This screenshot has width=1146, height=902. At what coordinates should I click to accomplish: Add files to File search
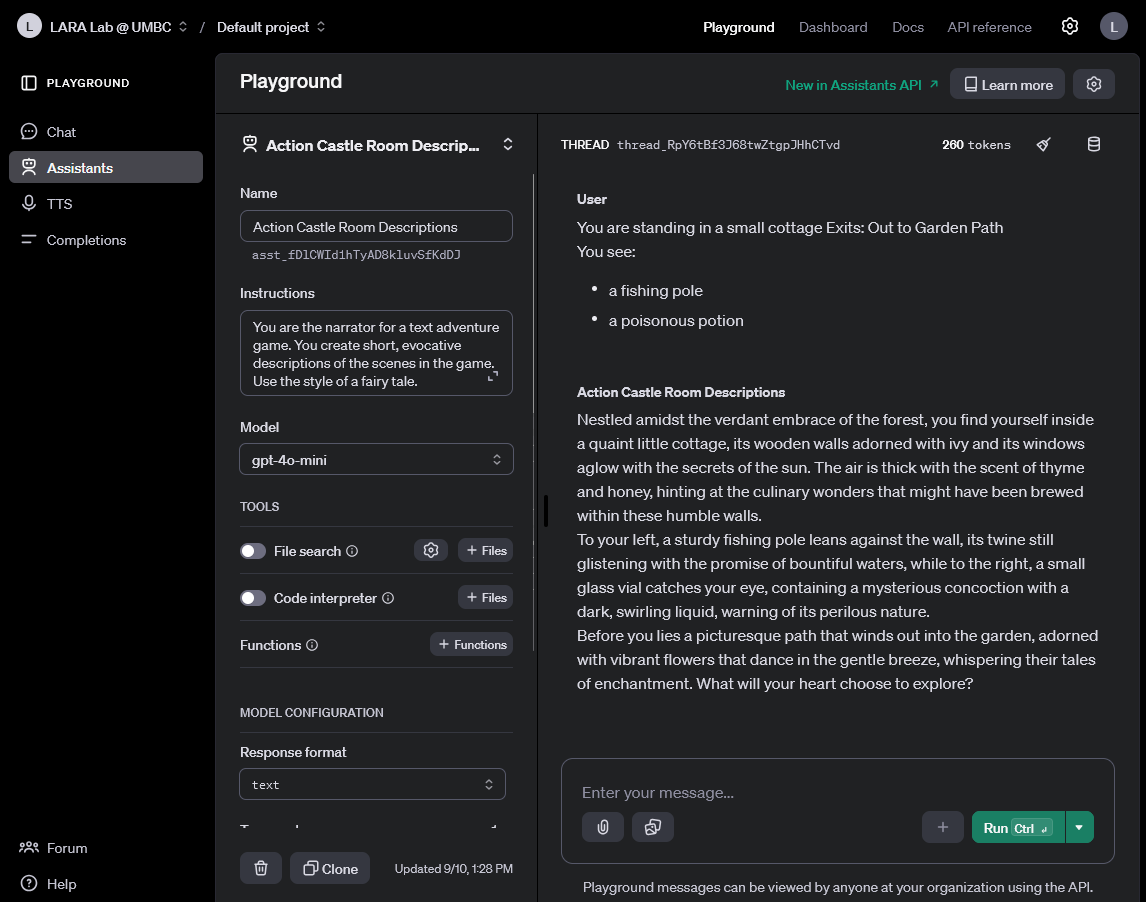tap(486, 550)
